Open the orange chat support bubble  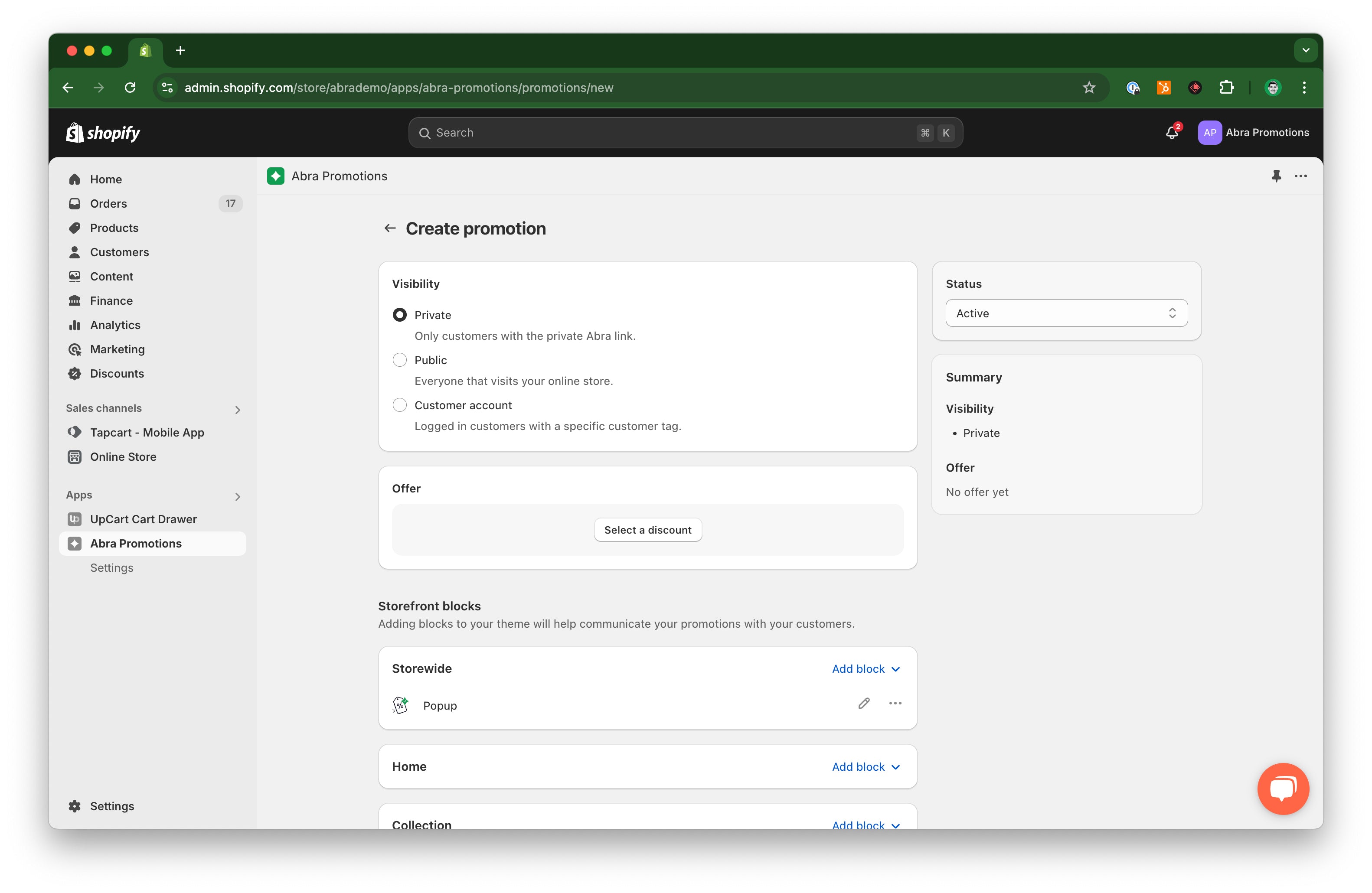(x=1283, y=789)
